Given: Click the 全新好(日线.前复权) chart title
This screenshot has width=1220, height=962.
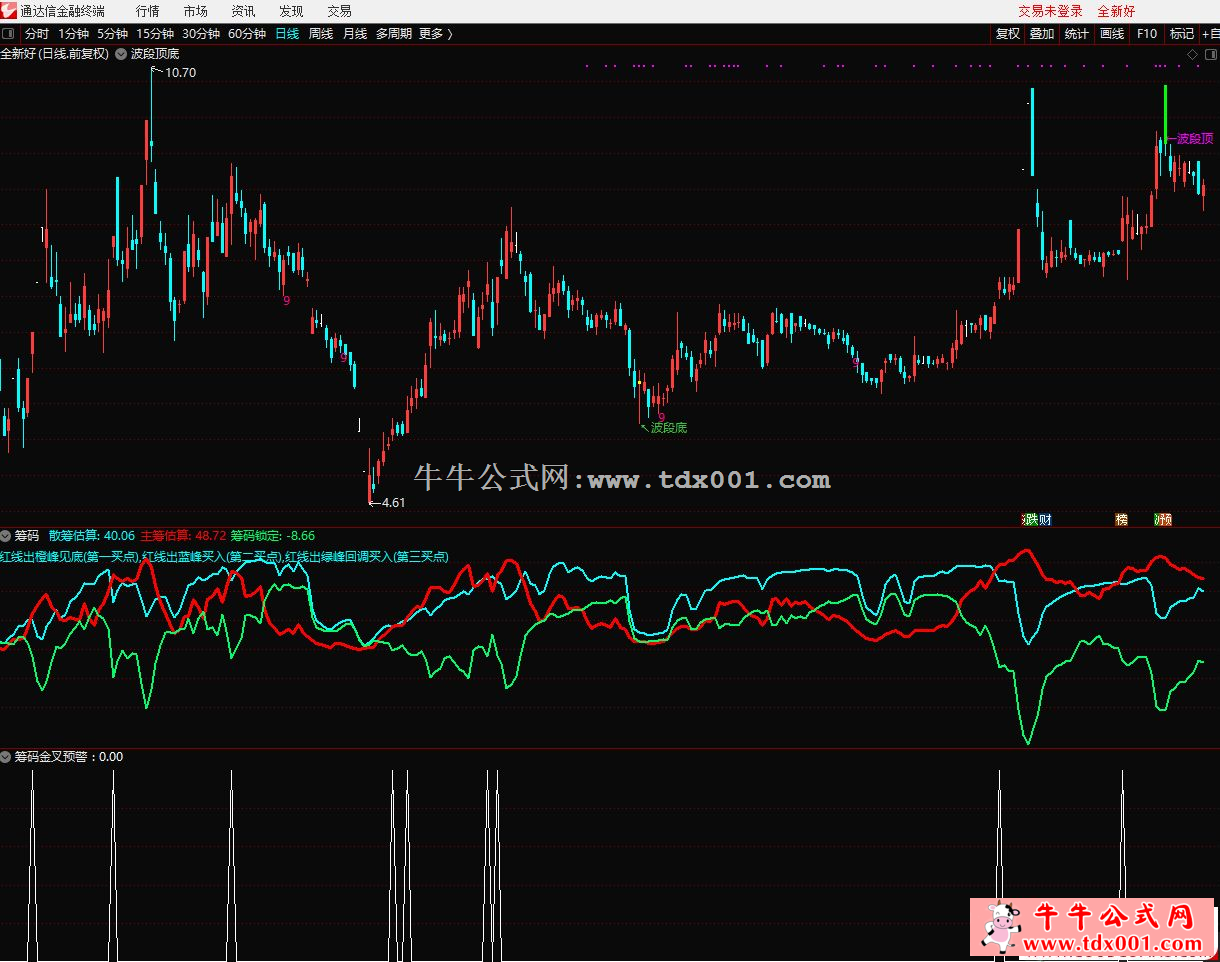Looking at the screenshot, I should (55, 54).
